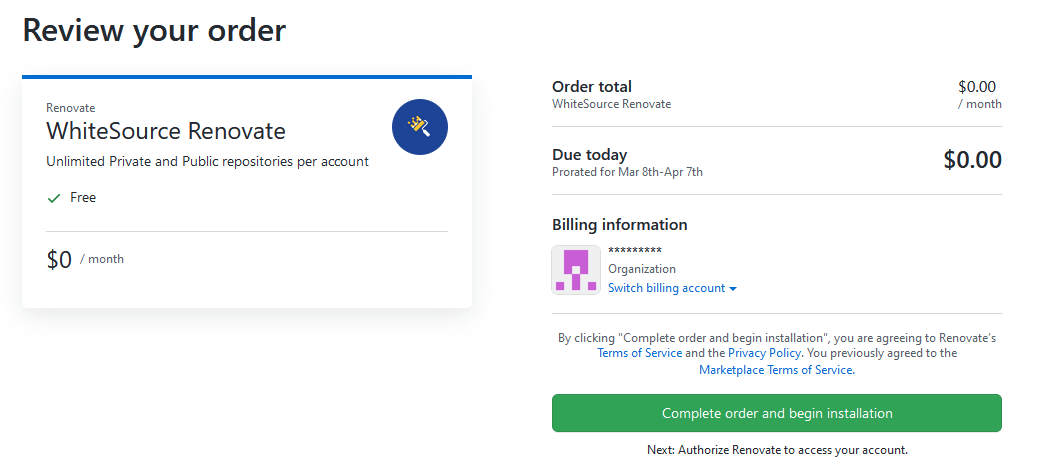The height and width of the screenshot is (471, 1038).
Task: Click the Review your order heading
Action: [x=154, y=30]
